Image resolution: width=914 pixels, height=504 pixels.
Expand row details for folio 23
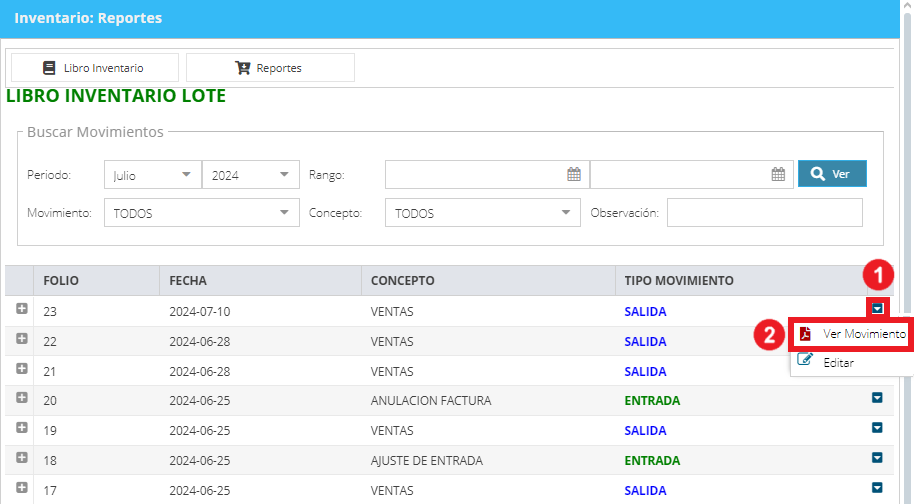(x=22, y=309)
